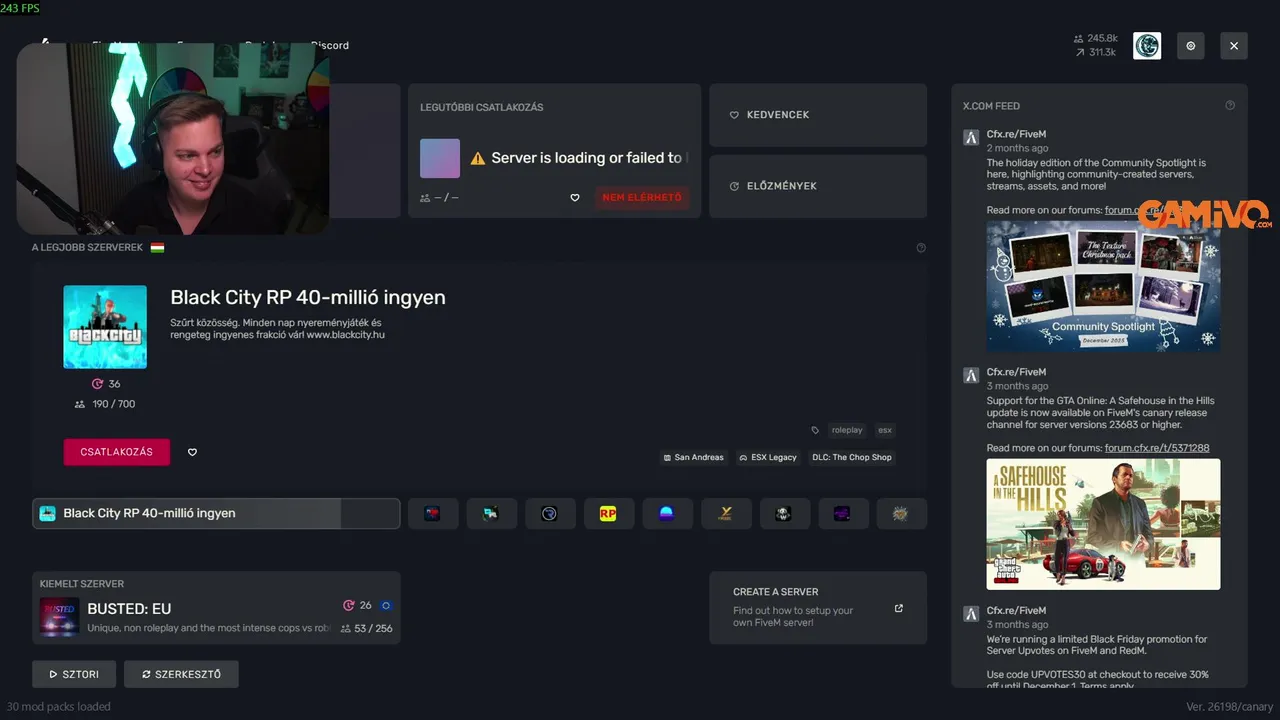Click the 245.8k players statistic
Image resolution: width=1280 pixels, height=720 pixels.
tap(1095, 39)
